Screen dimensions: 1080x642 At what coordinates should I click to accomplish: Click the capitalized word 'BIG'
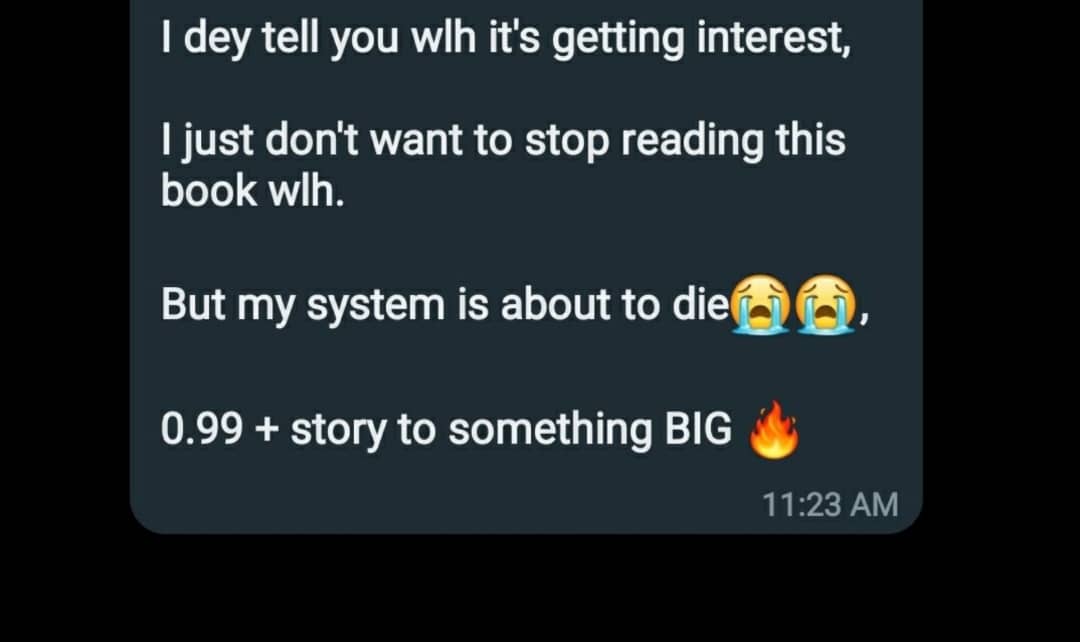pos(698,428)
